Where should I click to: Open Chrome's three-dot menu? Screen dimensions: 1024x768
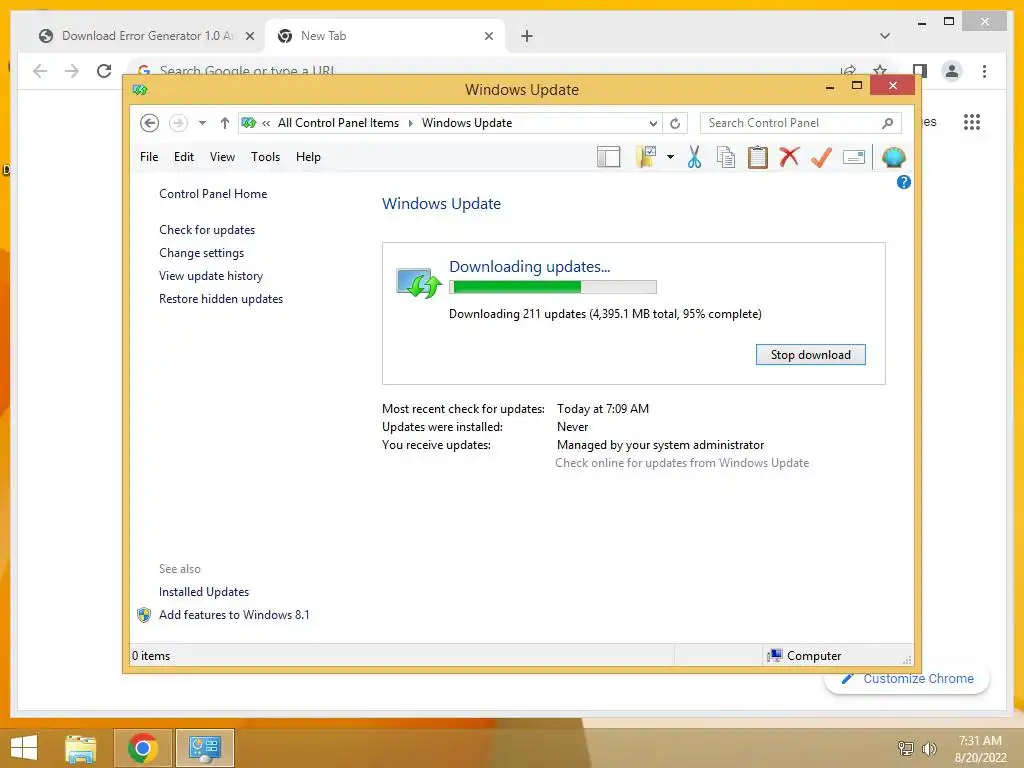985,71
